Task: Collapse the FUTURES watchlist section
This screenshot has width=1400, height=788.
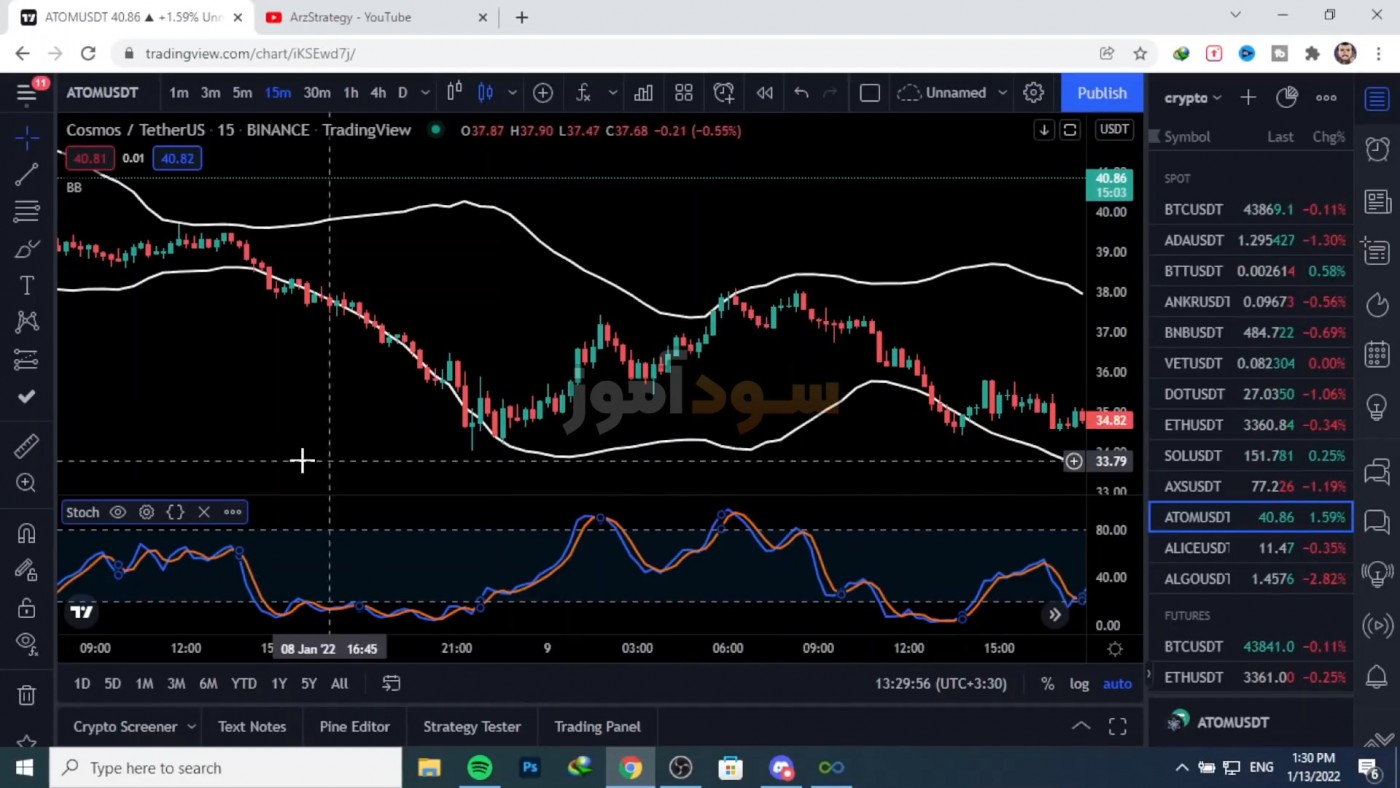Action: pos(1187,616)
